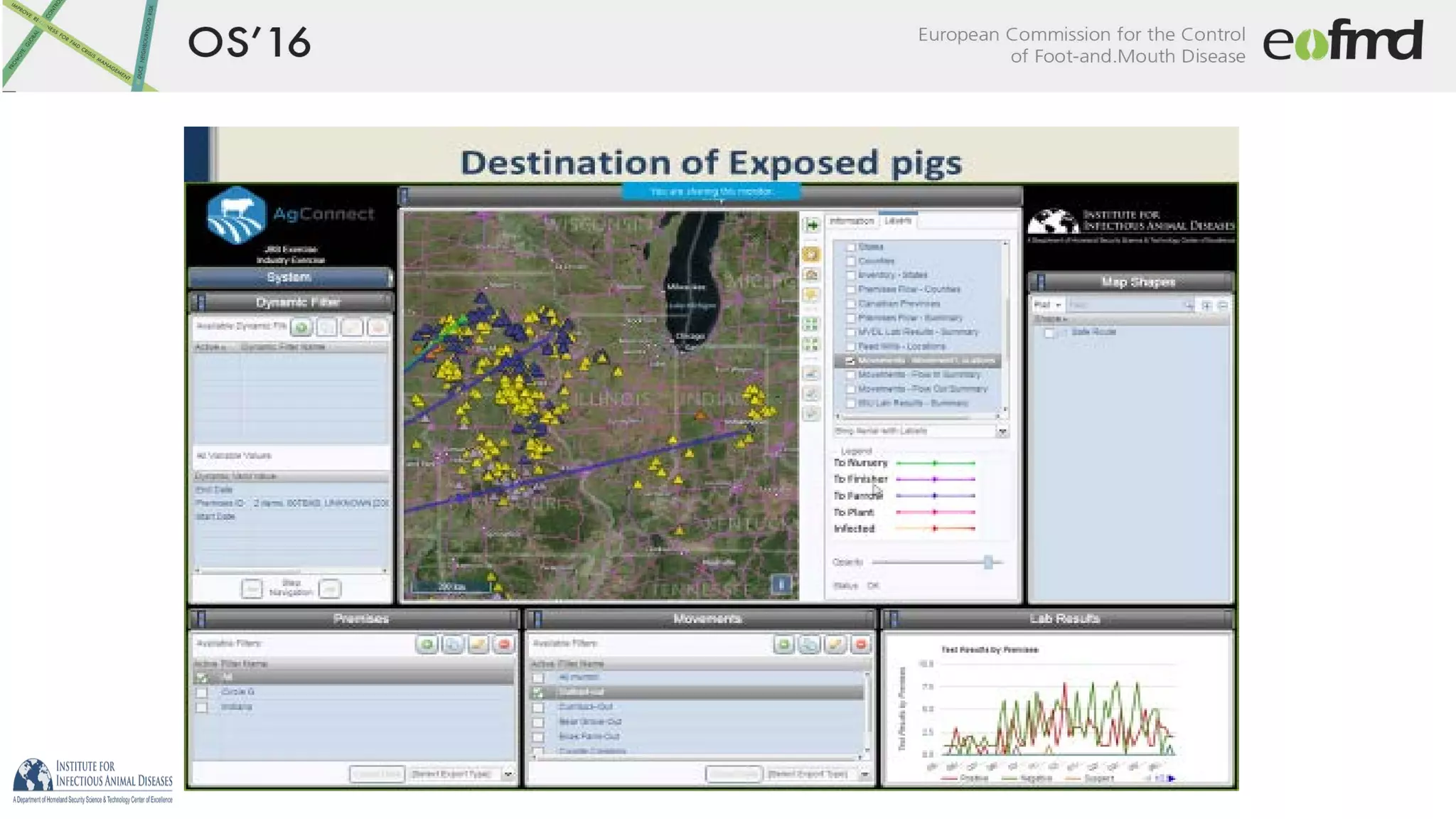Click the Opacity slider handle
This screenshot has width=1456, height=819.
988,562
